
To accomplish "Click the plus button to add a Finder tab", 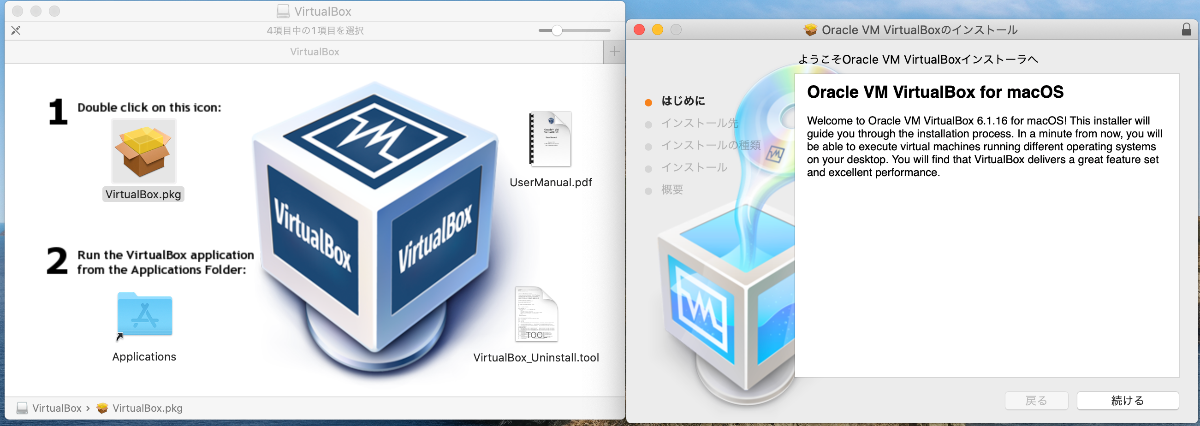I will pyautogui.click(x=614, y=51).
